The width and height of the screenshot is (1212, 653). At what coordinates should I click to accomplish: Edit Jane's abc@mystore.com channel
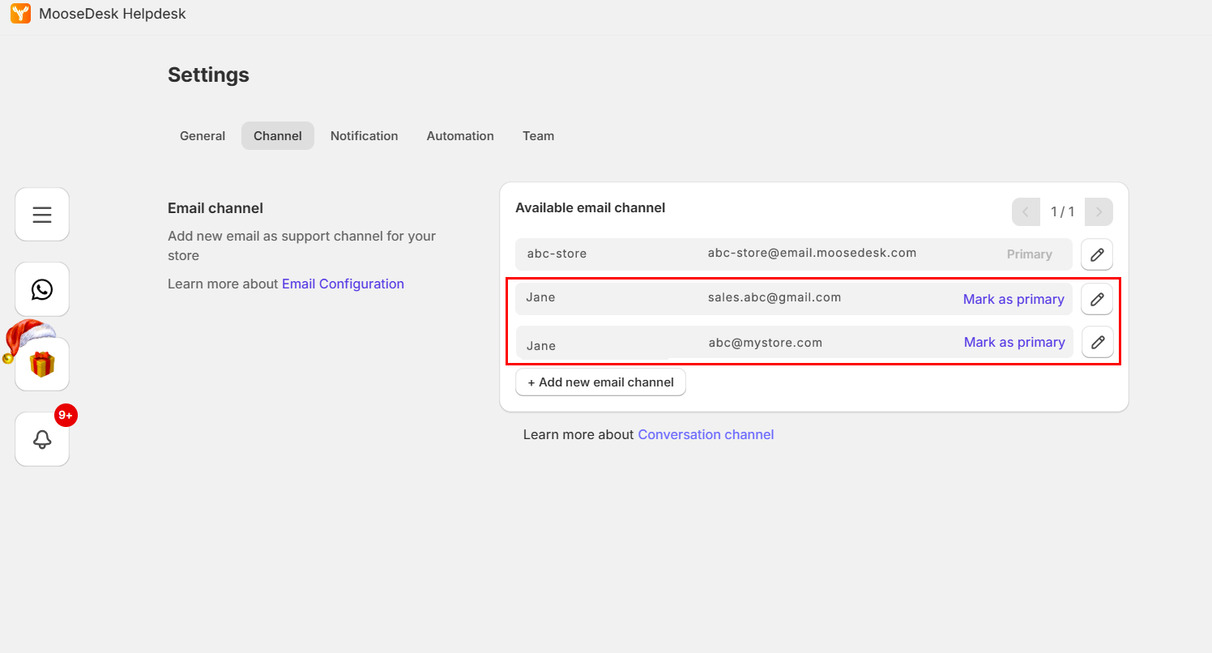click(1096, 341)
